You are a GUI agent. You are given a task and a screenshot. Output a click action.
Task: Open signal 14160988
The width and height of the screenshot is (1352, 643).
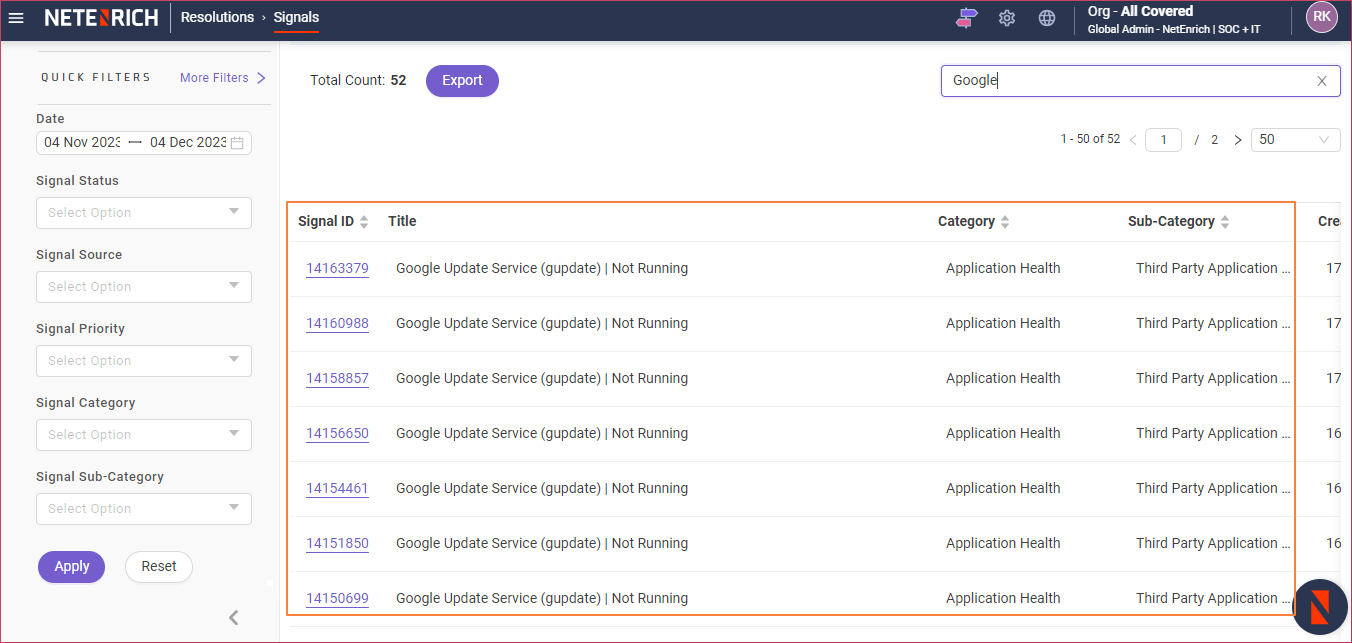(x=337, y=324)
